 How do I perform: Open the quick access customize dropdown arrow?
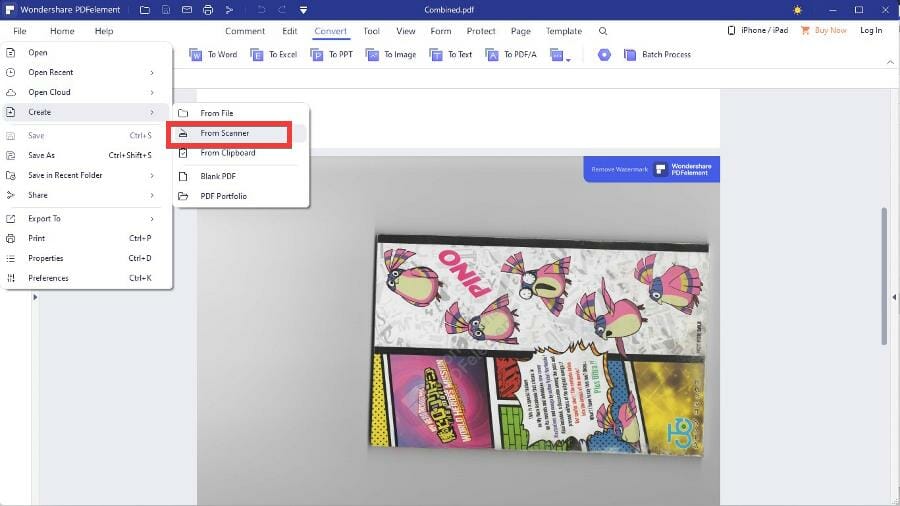(303, 10)
